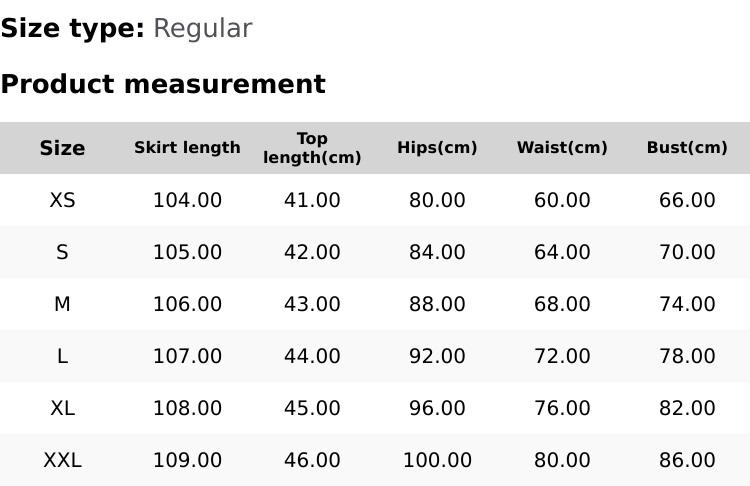Viewport: 750px width, 486px height.
Task: Click the S size row label
Action: point(62,252)
